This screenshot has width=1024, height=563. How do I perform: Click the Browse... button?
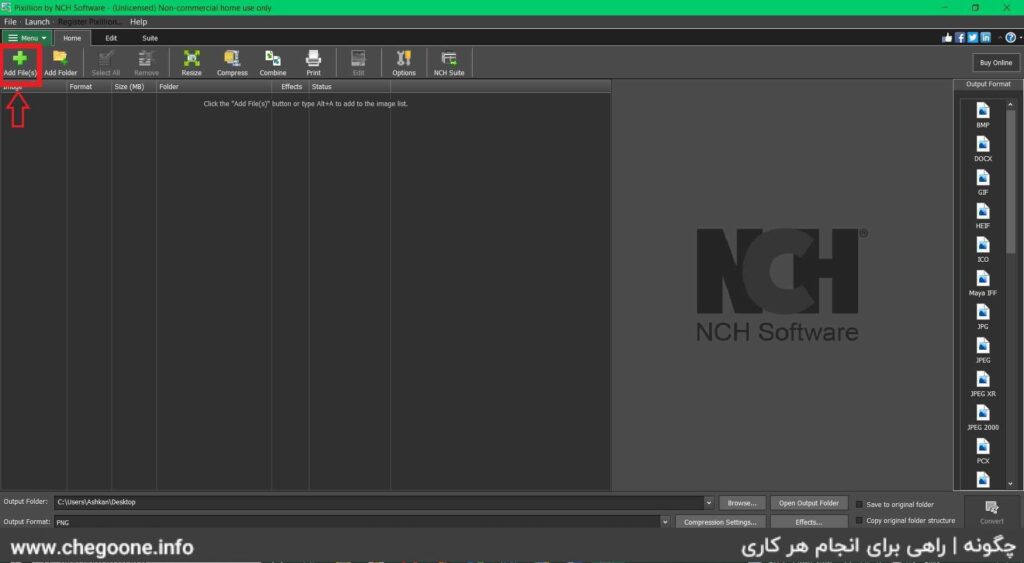coord(742,503)
